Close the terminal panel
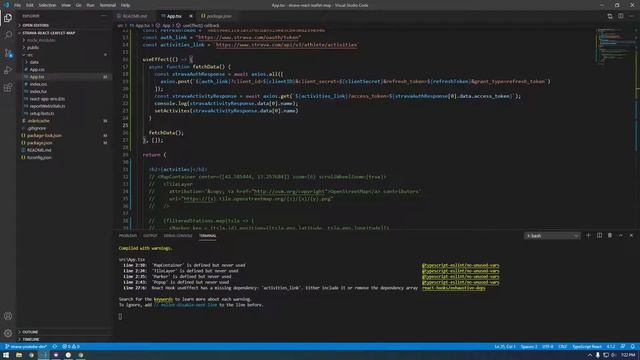This screenshot has height=360, width=640. [x=631, y=236]
